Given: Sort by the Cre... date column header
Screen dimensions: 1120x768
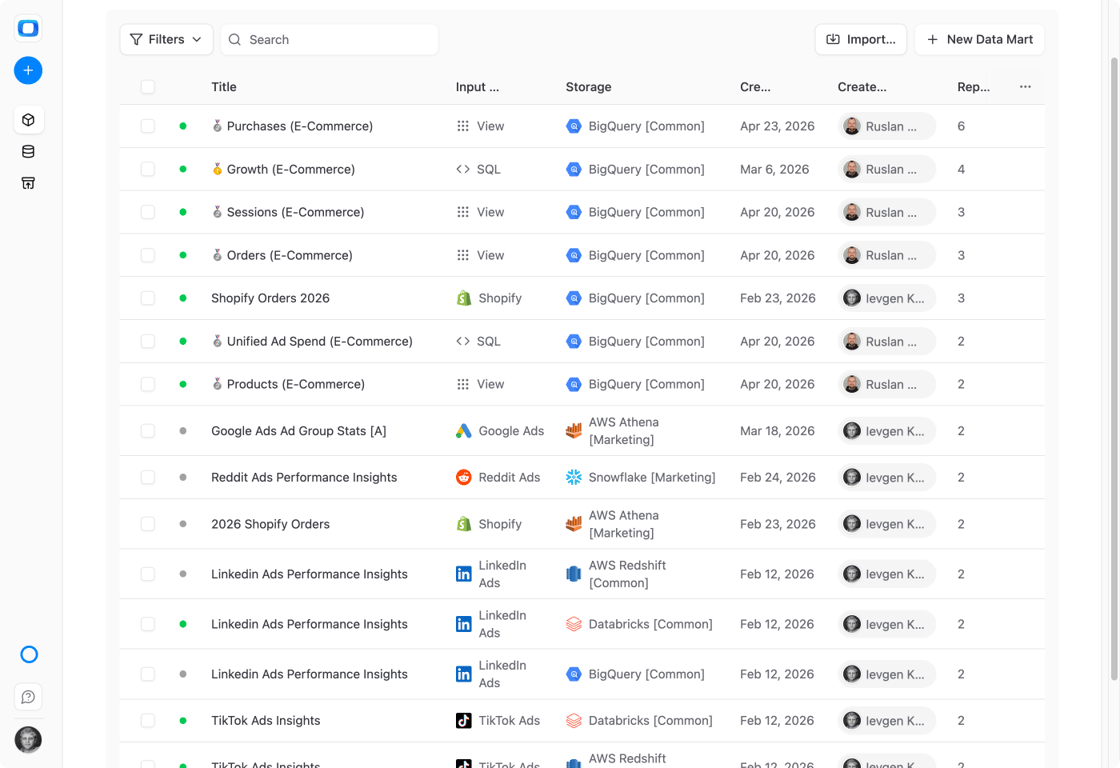Looking at the screenshot, I should tap(755, 86).
